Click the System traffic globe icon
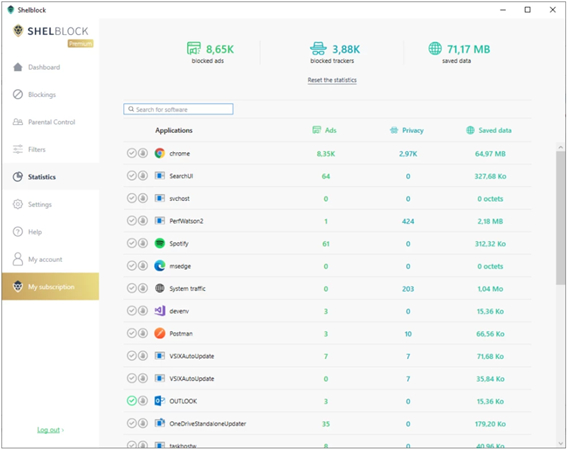The image size is (567, 450). [160, 288]
